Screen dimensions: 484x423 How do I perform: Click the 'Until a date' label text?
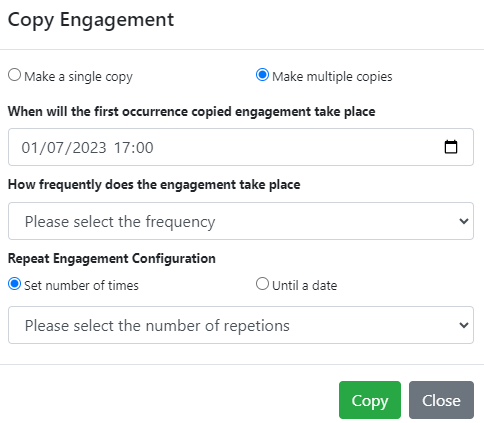pos(304,286)
